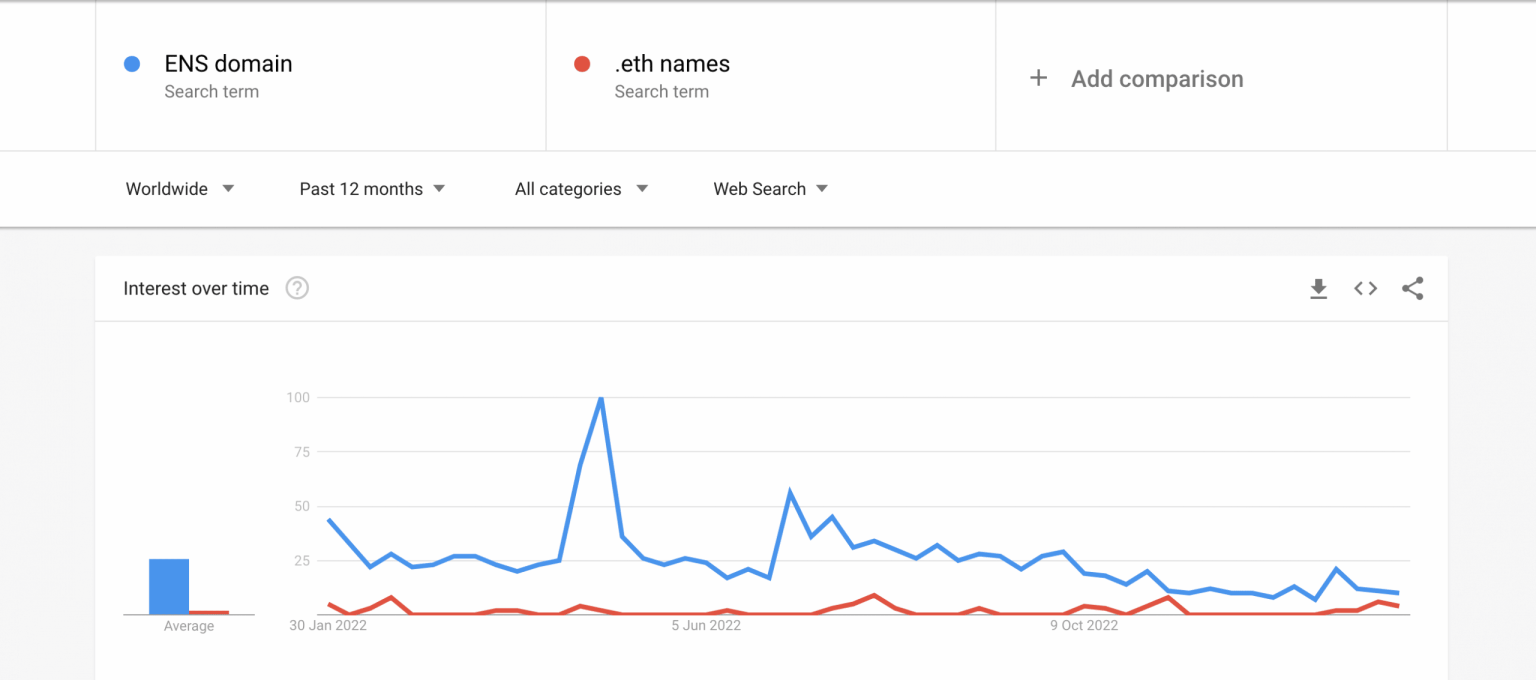Viewport: 1536px width, 680px height.
Task: Click the blue dot beside ENS domain
Action: [x=131, y=64]
